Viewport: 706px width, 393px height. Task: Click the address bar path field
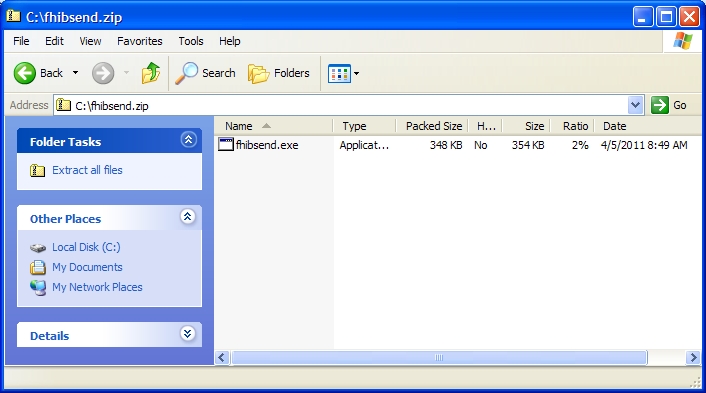click(349, 105)
